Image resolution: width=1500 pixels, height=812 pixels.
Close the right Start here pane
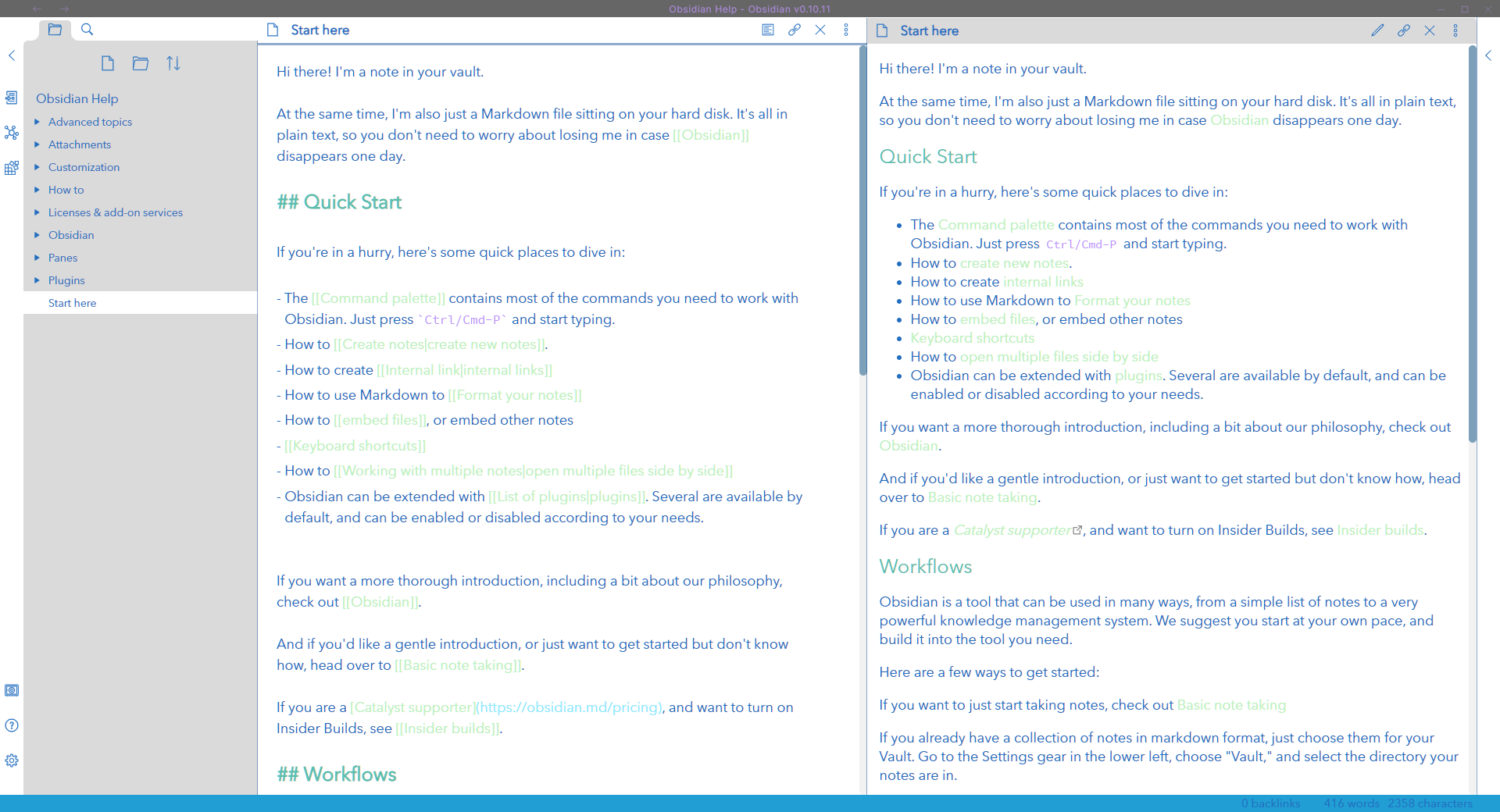click(x=1430, y=30)
